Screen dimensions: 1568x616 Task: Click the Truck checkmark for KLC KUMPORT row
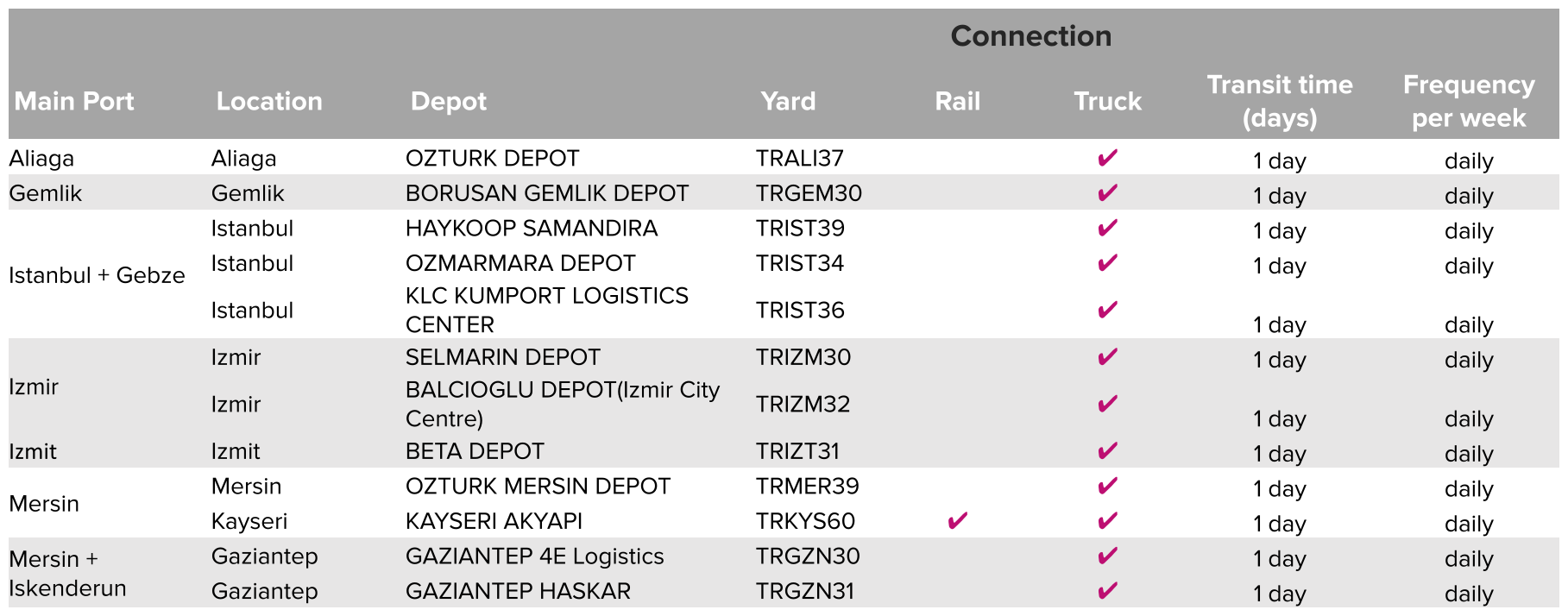(x=1107, y=309)
